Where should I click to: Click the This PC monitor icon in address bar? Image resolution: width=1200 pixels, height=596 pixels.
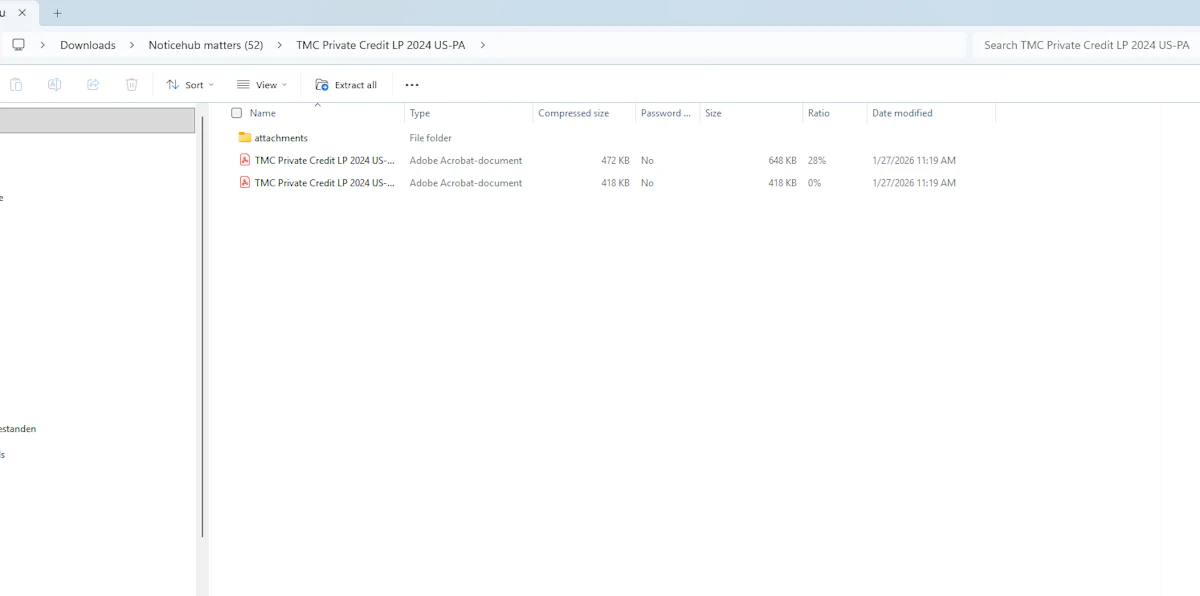pos(18,45)
